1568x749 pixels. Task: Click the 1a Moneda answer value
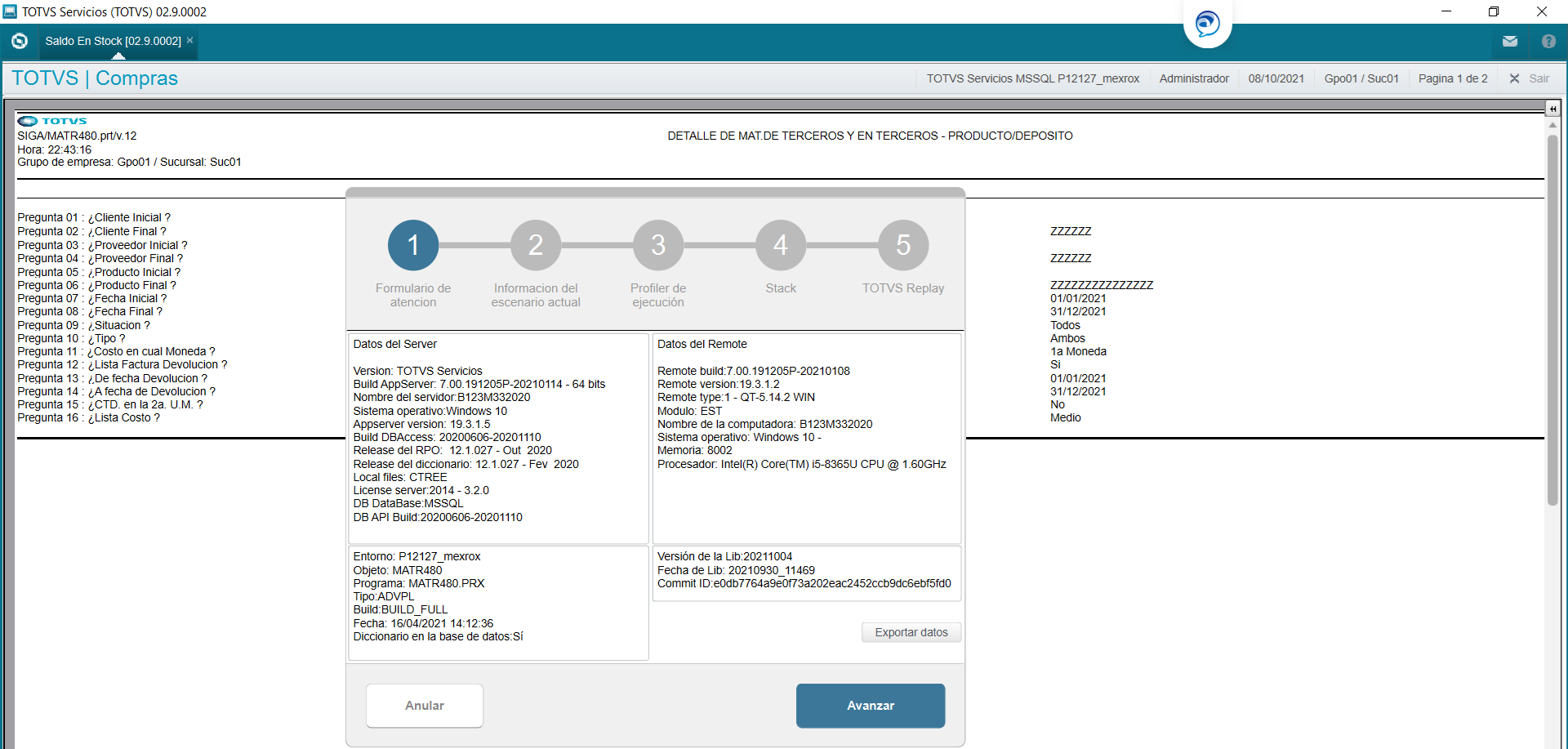coord(1078,351)
